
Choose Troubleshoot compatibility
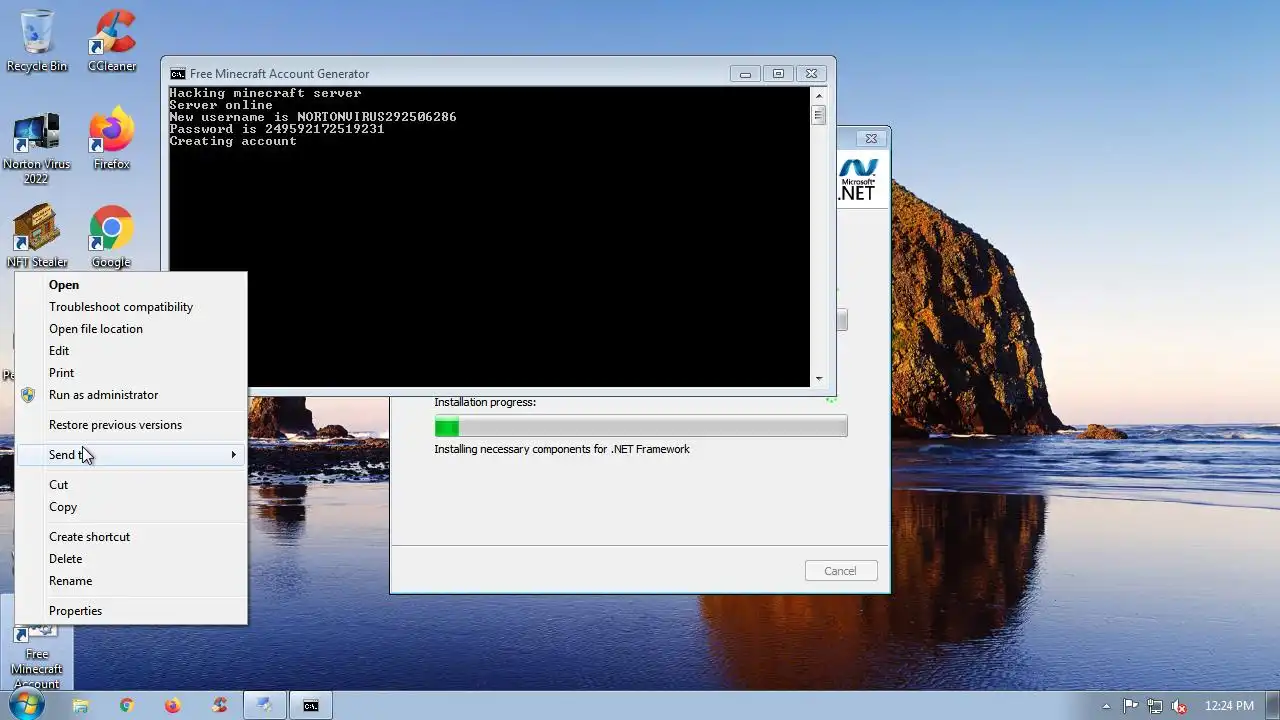(131, 307)
